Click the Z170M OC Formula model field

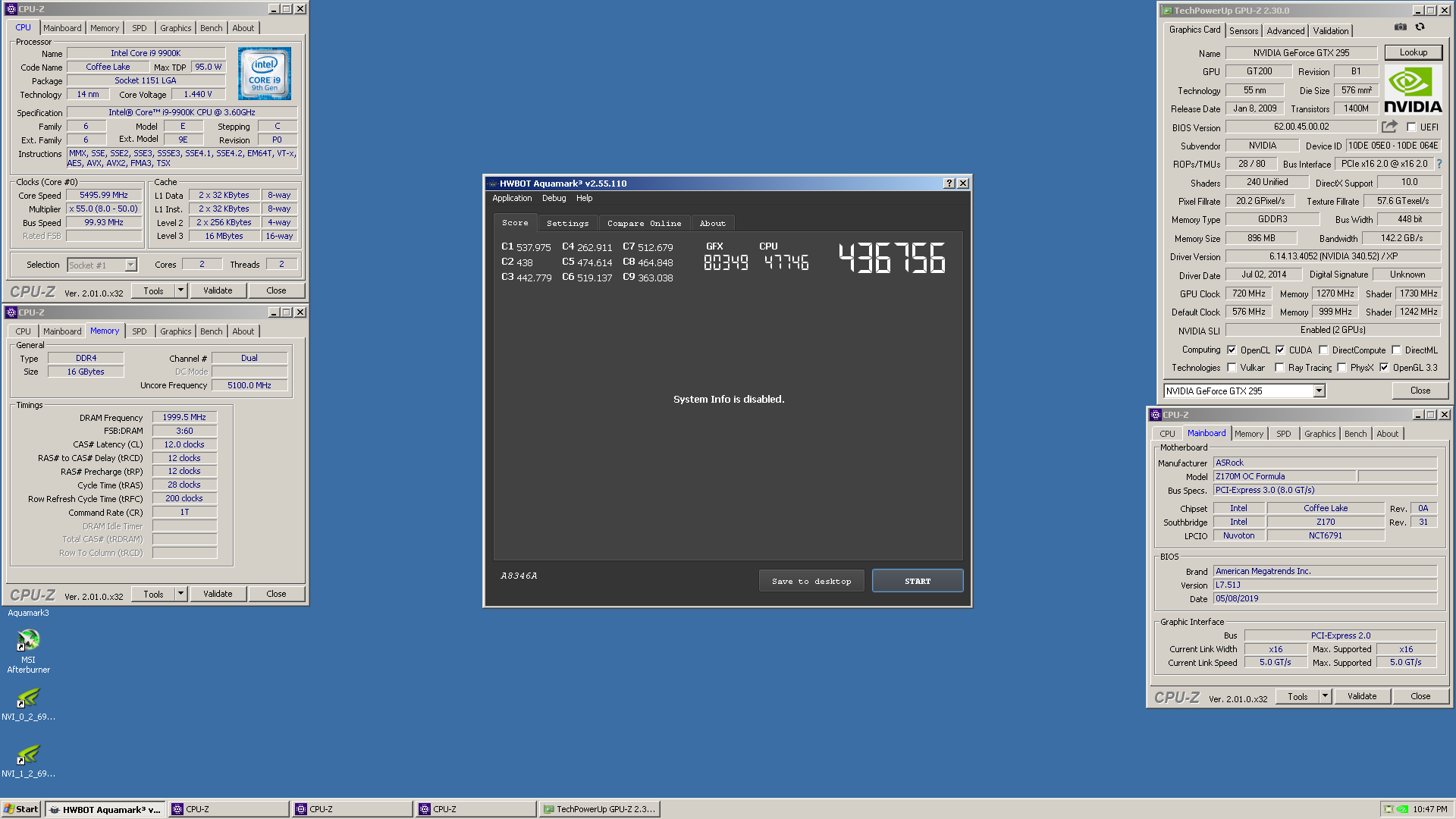click(x=1284, y=476)
